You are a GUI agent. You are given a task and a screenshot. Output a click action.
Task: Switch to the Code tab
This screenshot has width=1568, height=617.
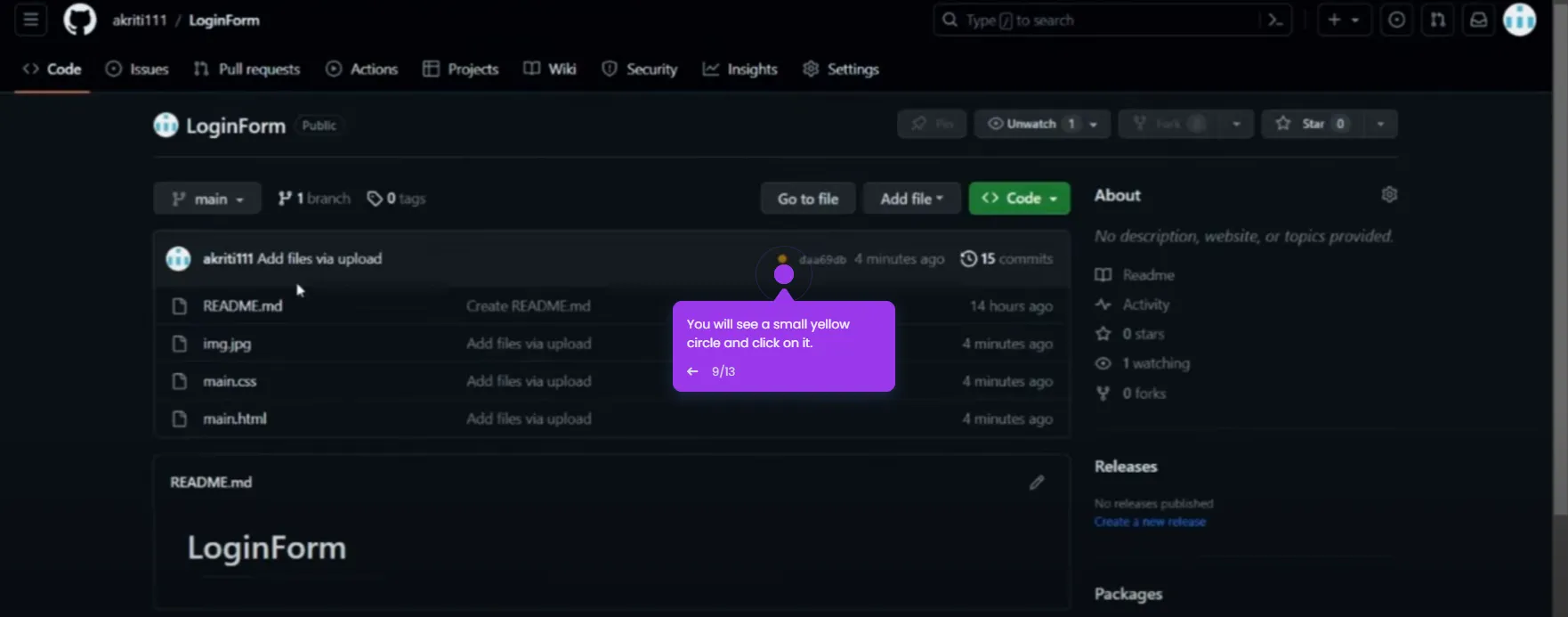(x=53, y=69)
